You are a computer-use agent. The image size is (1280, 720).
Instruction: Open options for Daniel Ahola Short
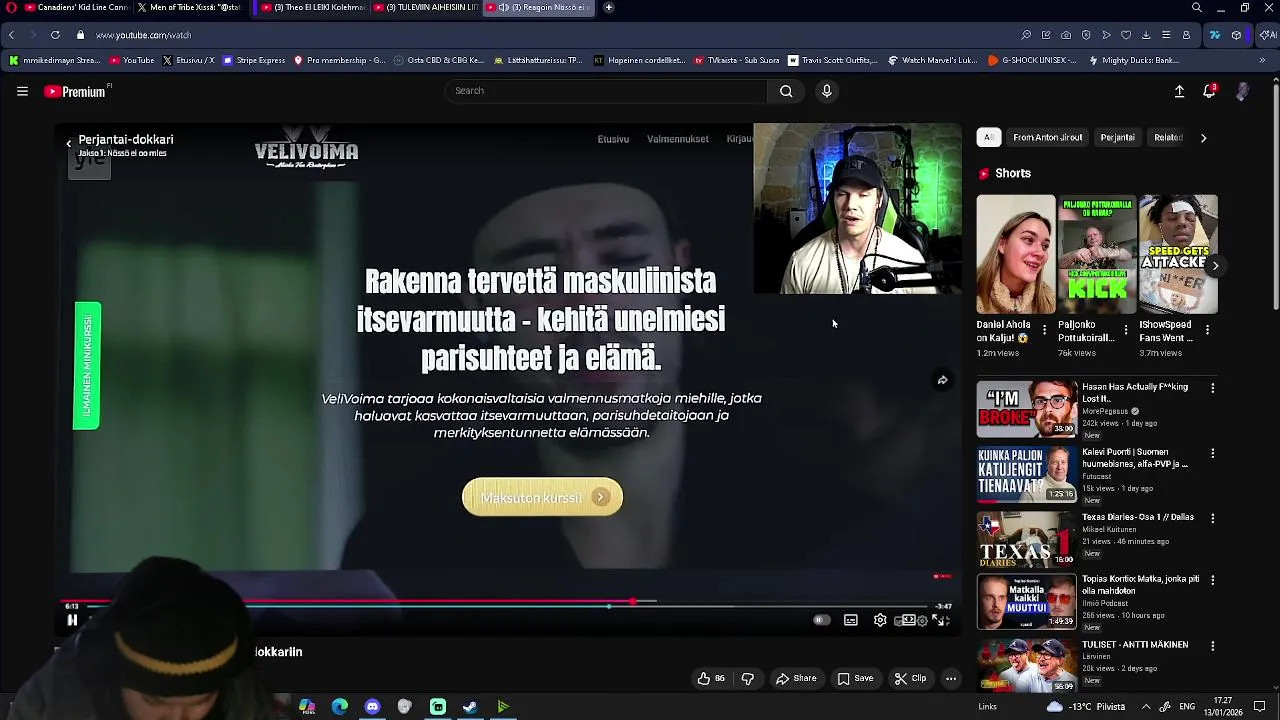pyautogui.click(x=1044, y=329)
